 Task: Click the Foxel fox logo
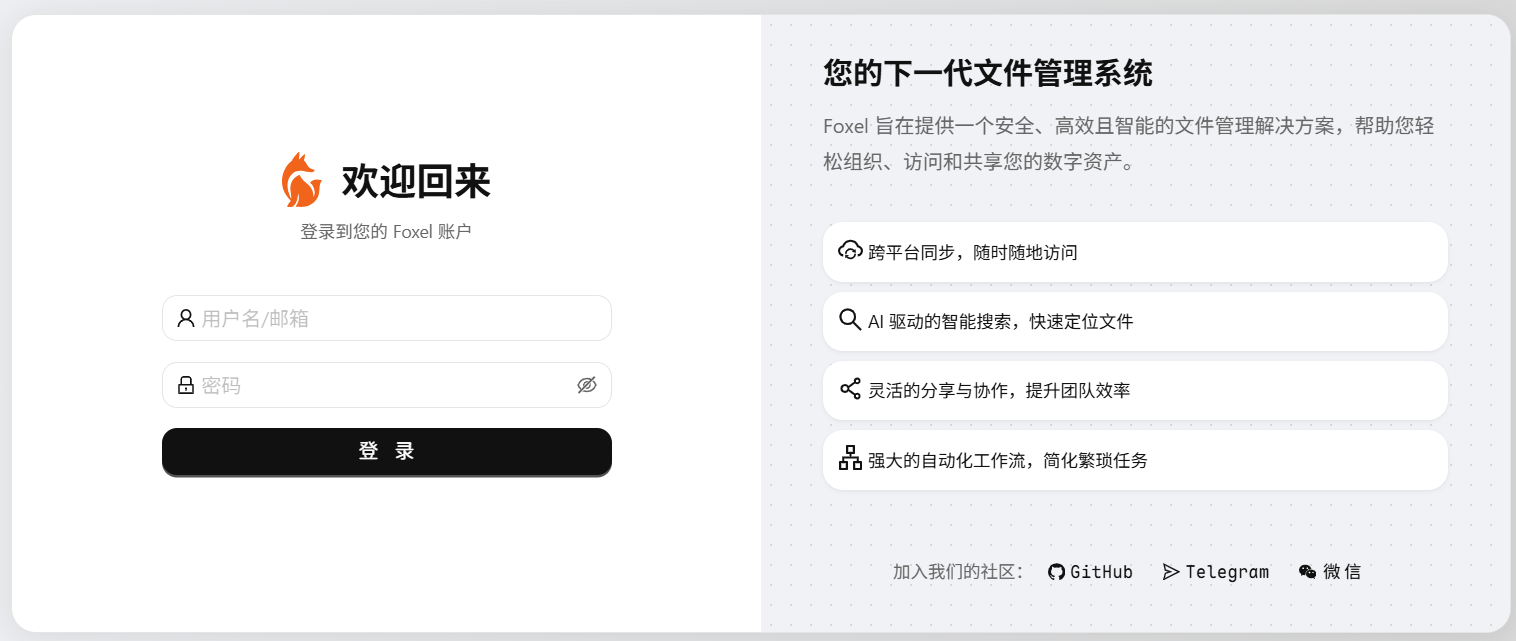tap(301, 181)
